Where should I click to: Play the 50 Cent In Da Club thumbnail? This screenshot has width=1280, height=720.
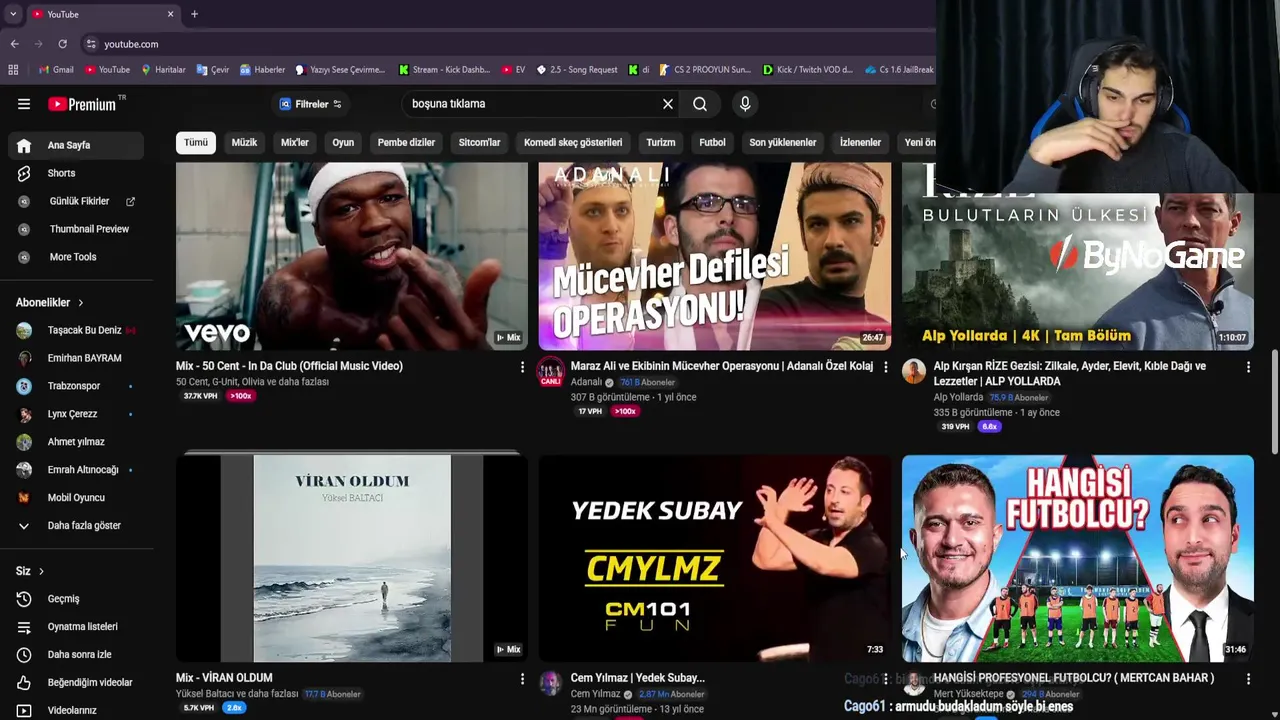click(x=352, y=256)
